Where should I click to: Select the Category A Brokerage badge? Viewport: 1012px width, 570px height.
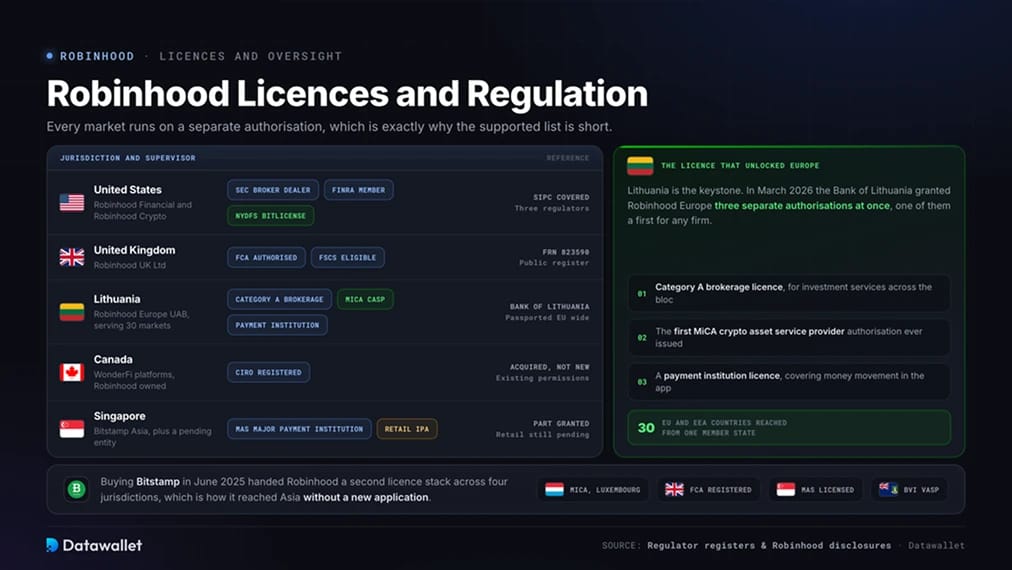point(279,299)
